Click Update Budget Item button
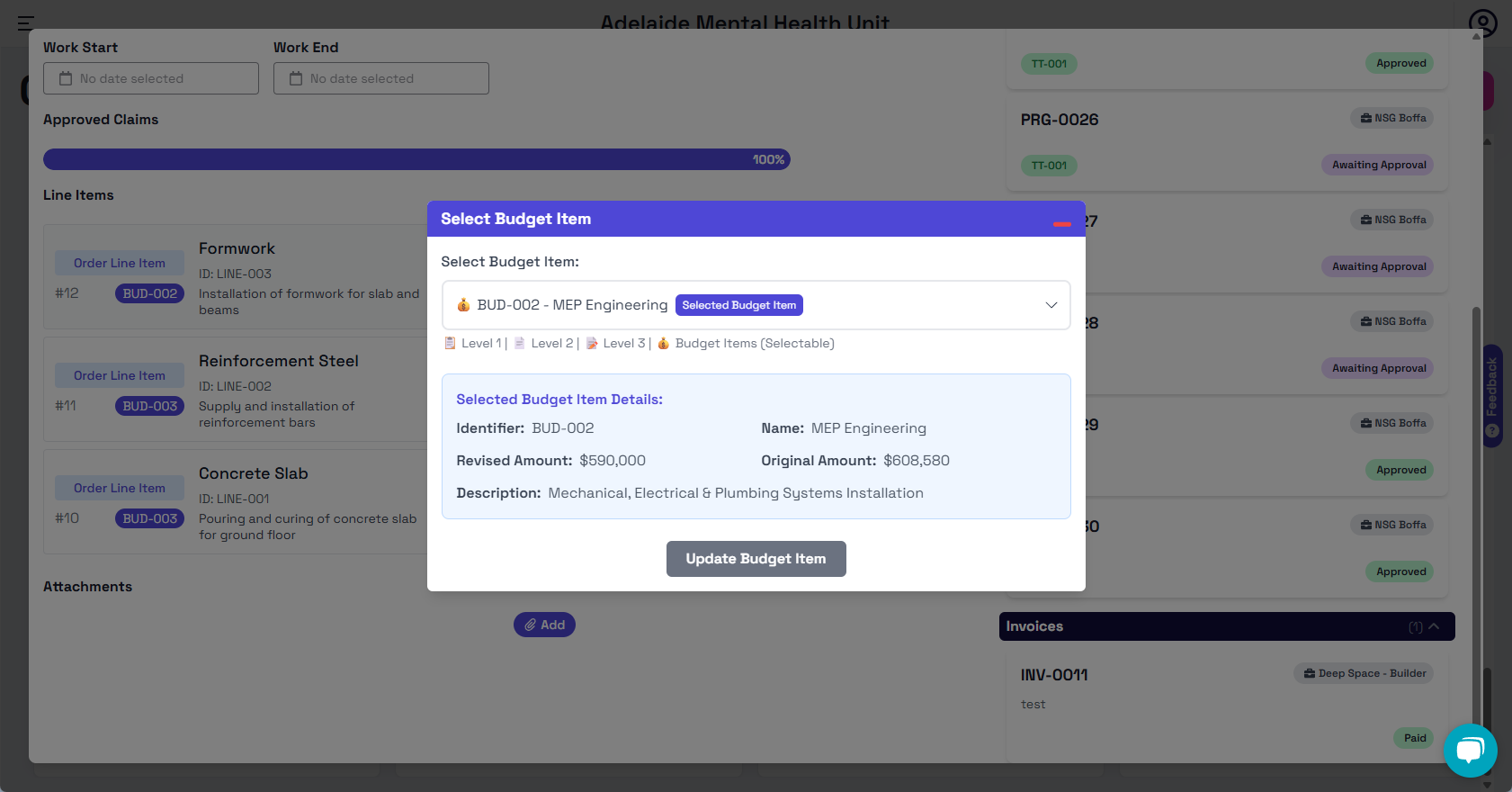This screenshot has width=1512, height=792. click(x=756, y=559)
